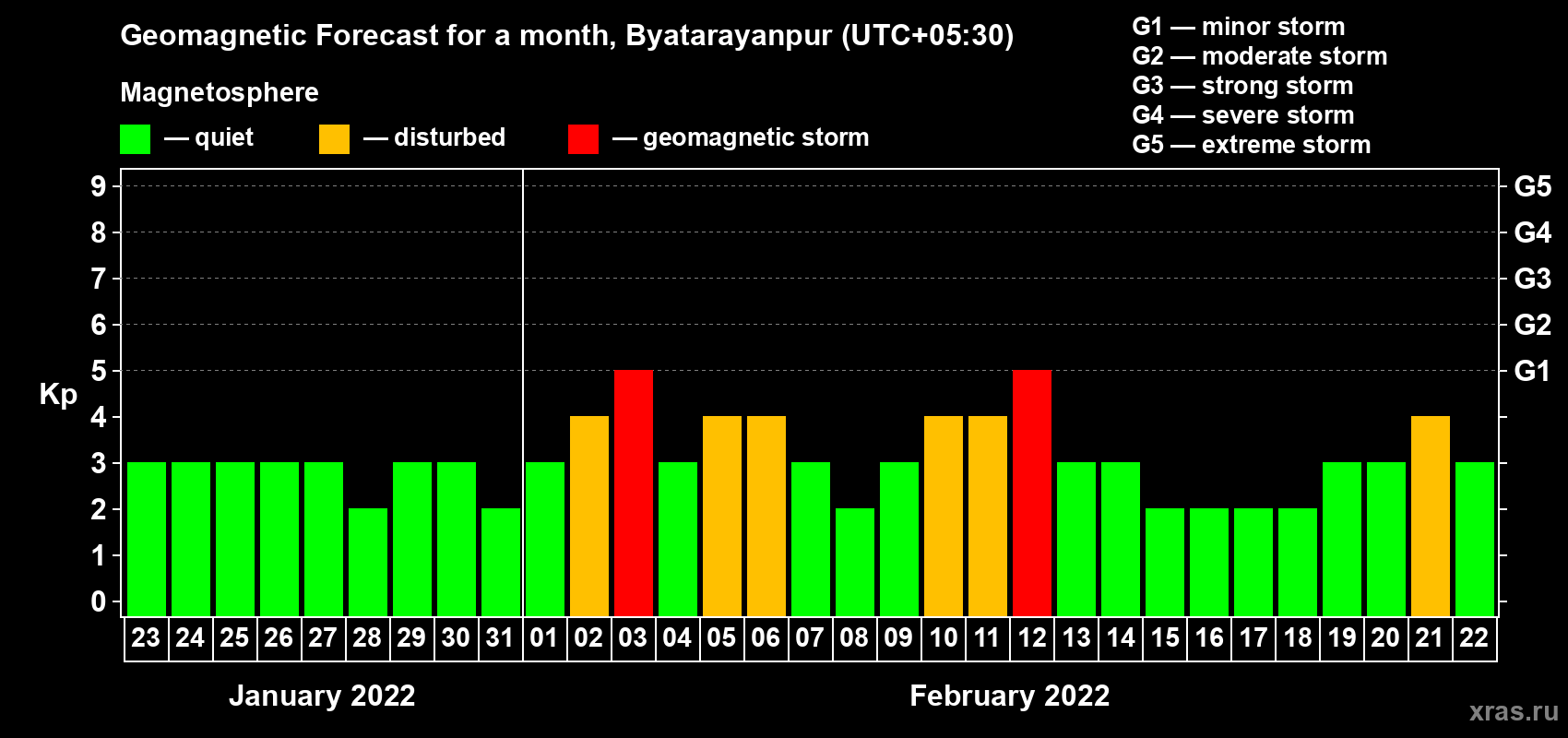1568x738 pixels.
Task: Click the 'G1 — minor storm' legend entry
Action: tap(1239, 27)
